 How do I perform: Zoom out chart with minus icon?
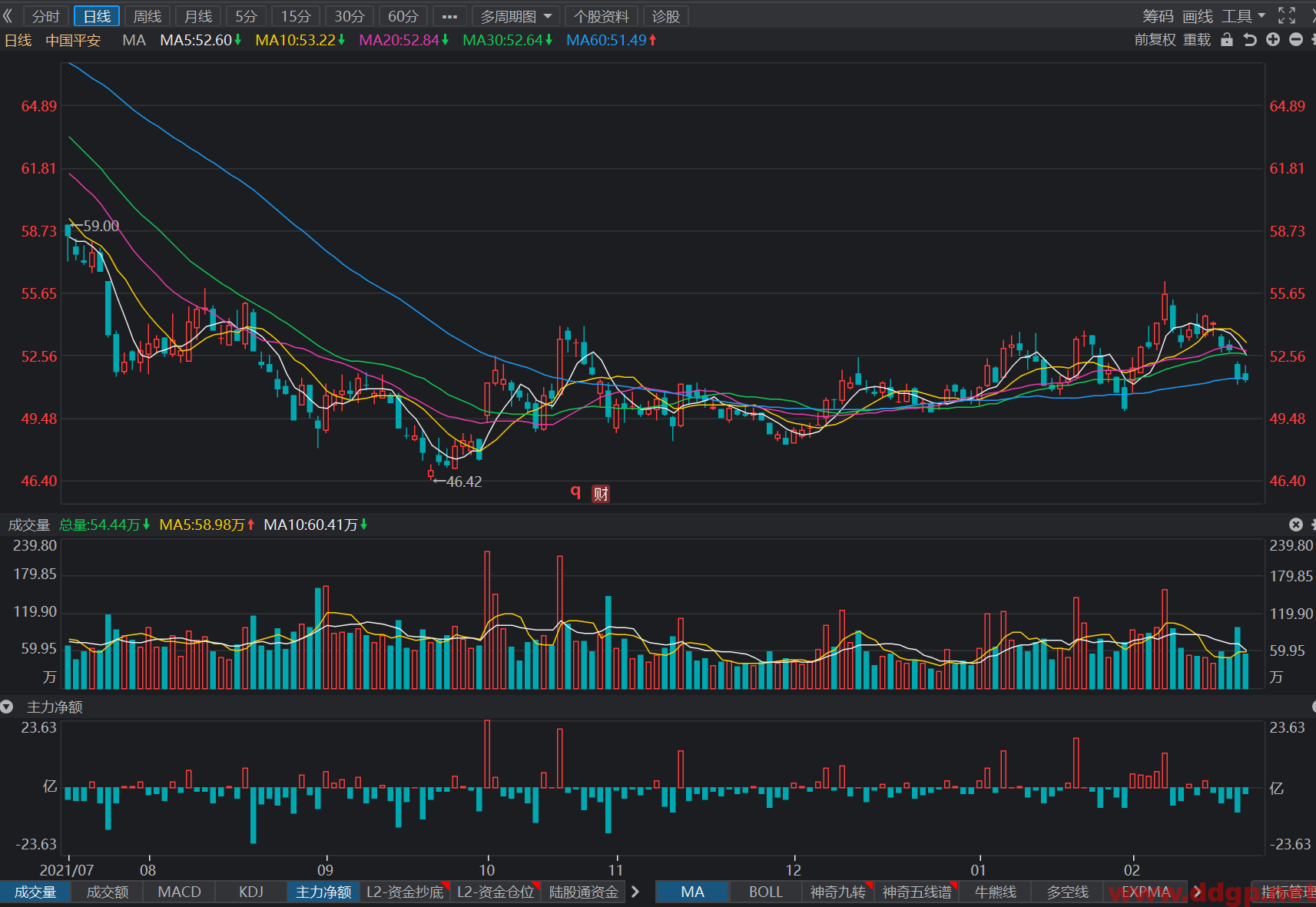[x=1296, y=40]
